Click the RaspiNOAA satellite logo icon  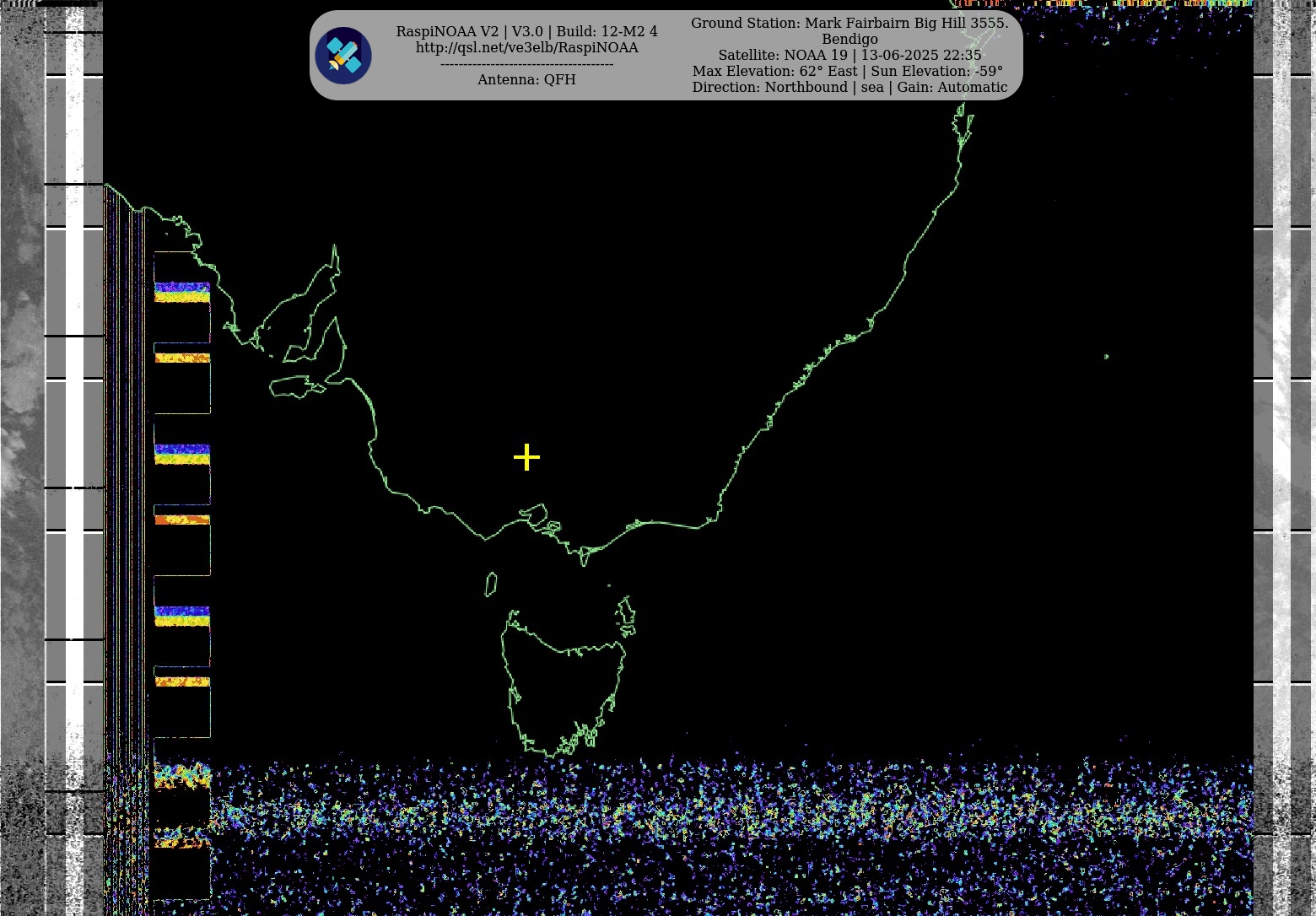click(x=343, y=56)
